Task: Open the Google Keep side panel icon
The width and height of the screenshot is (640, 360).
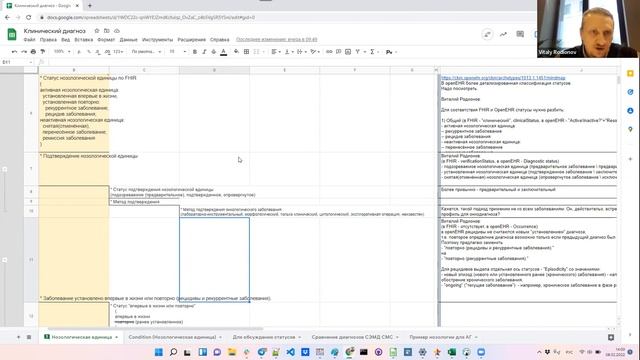Action: 630,73
